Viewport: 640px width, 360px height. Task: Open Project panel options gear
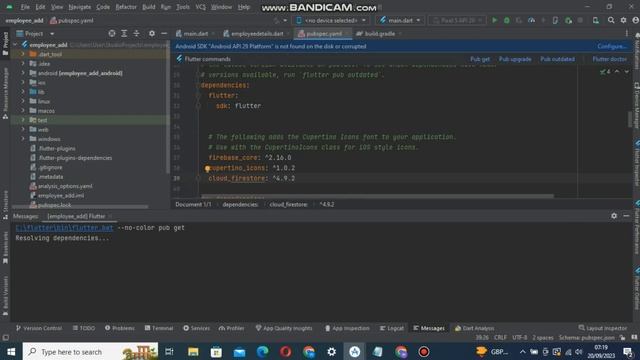click(152, 33)
